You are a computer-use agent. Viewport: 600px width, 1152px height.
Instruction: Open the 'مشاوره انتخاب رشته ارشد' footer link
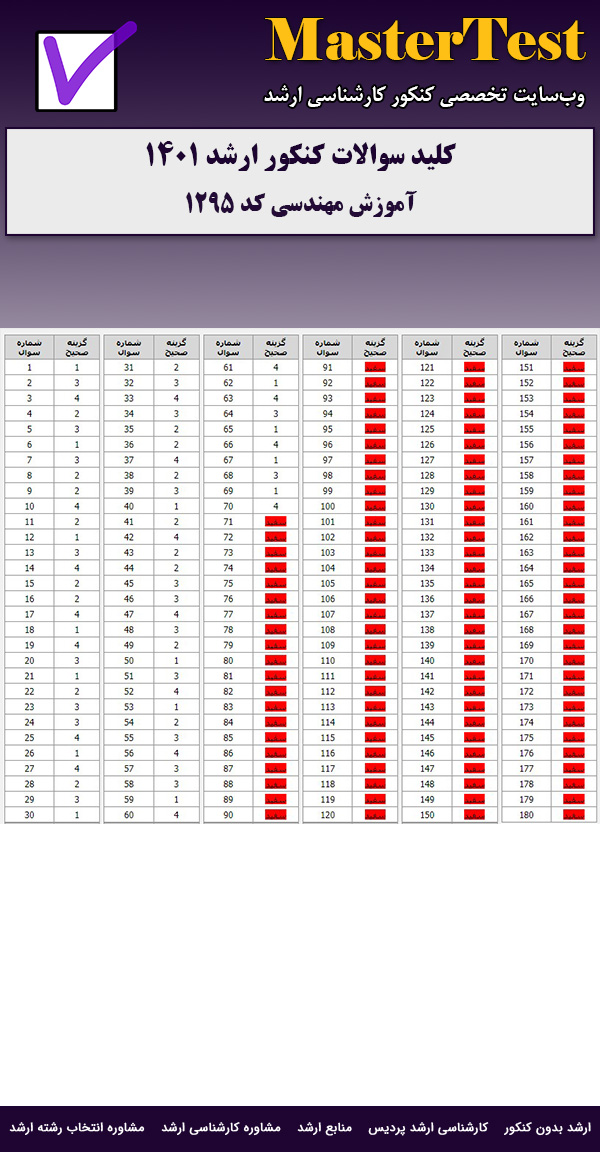pos(77,1127)
